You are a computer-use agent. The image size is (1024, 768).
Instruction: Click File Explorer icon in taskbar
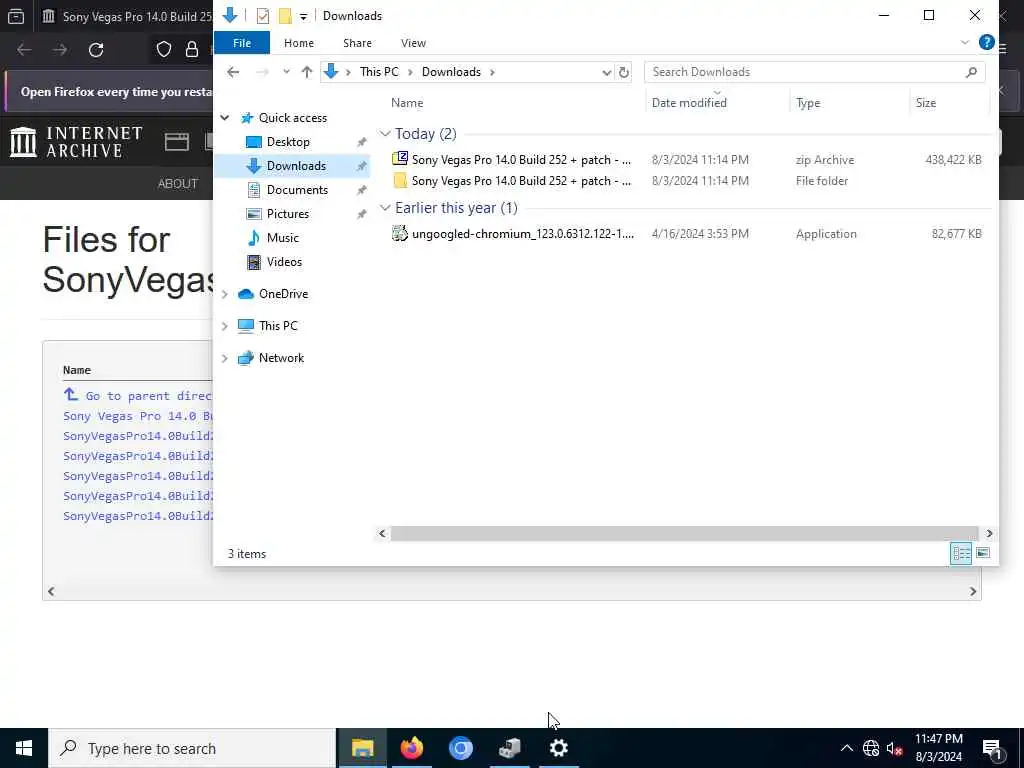(x=362, y=748)
